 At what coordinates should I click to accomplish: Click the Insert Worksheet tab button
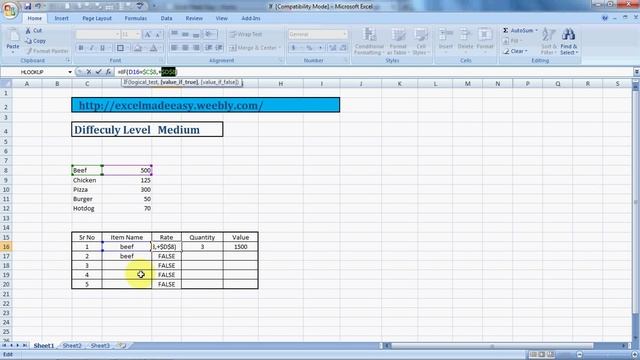pyautogui.click(x=122, y=345)
